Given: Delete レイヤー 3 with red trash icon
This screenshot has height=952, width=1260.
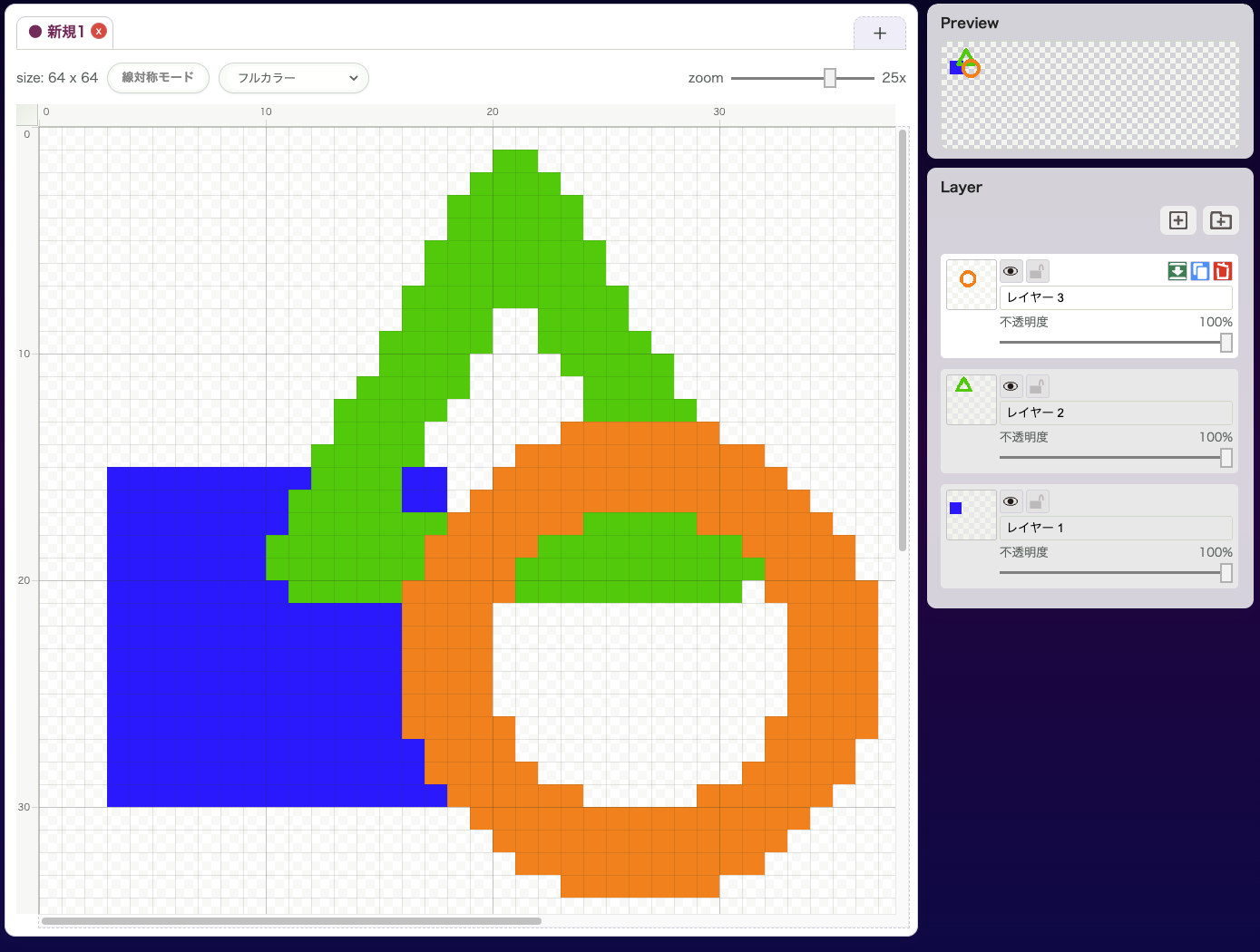Looking at the screenshot, I should coord(1223,271).
